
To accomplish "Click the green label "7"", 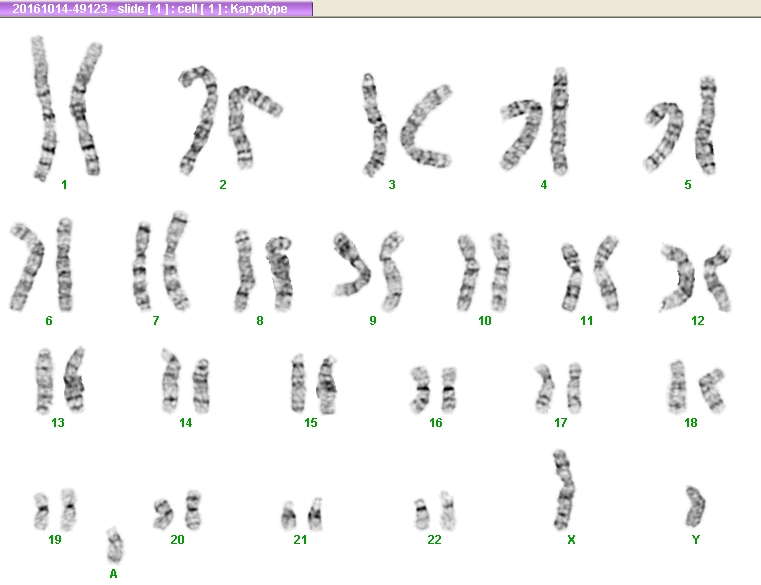I will (156, 320).
